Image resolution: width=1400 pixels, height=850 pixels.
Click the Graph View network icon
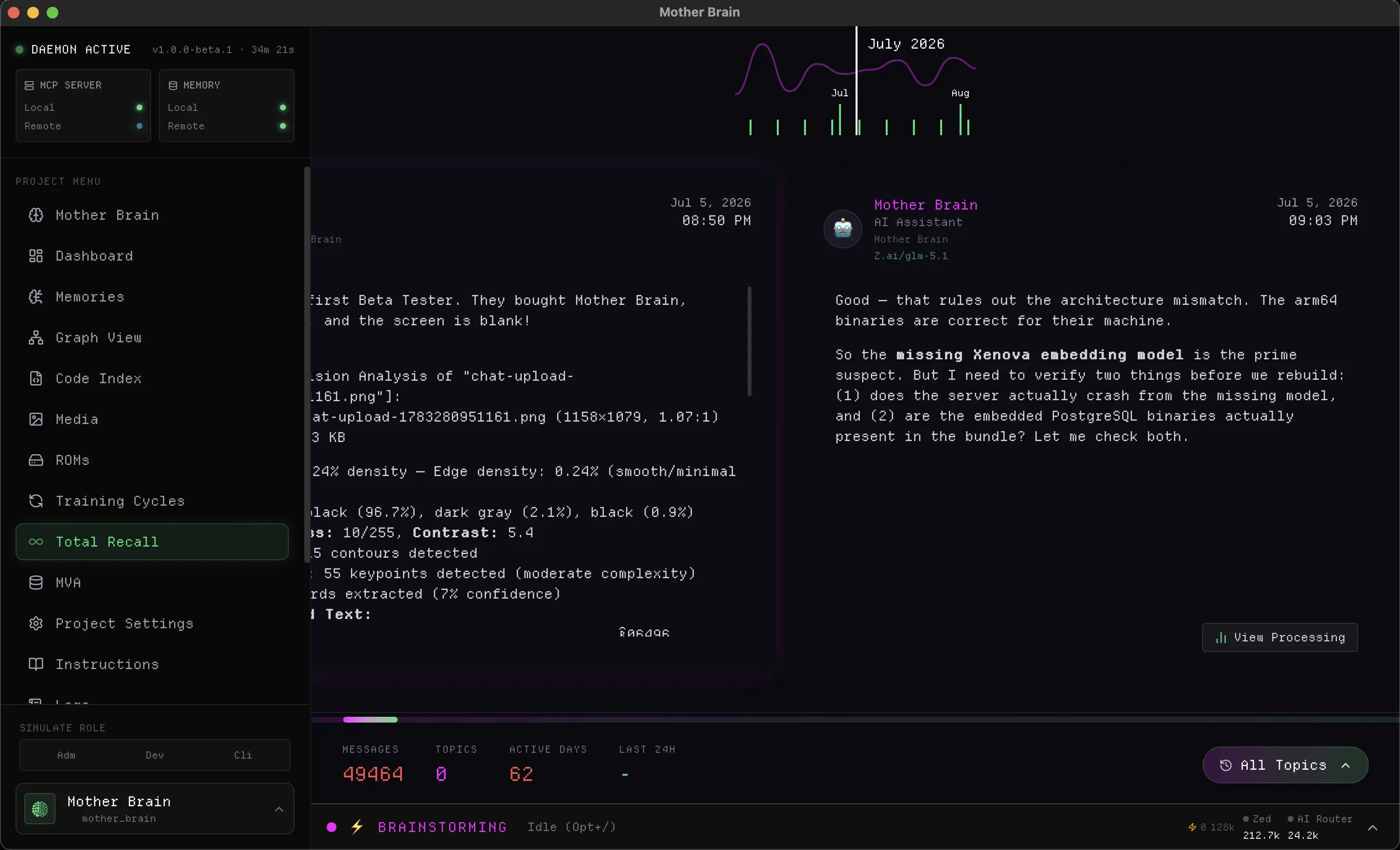tap(36, 337)
